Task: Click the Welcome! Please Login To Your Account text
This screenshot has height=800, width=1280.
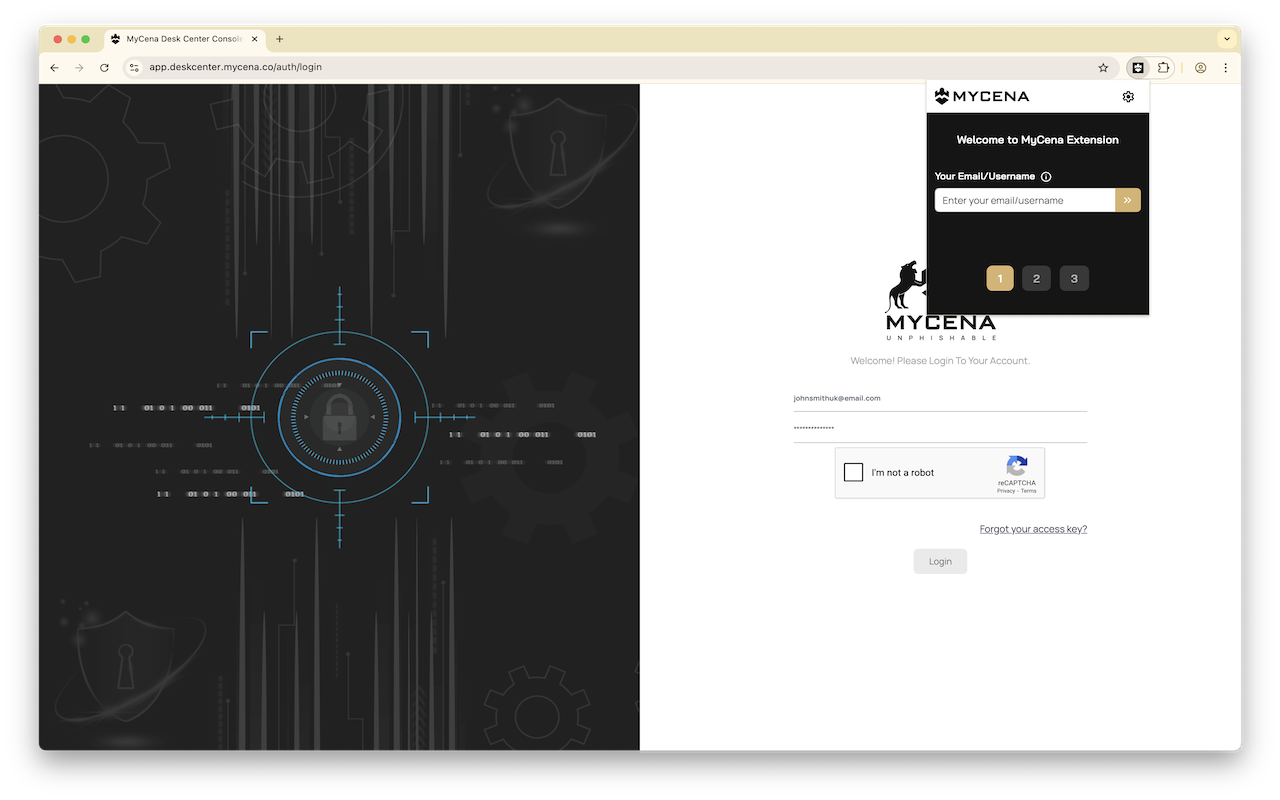Action: pos(940,360)
